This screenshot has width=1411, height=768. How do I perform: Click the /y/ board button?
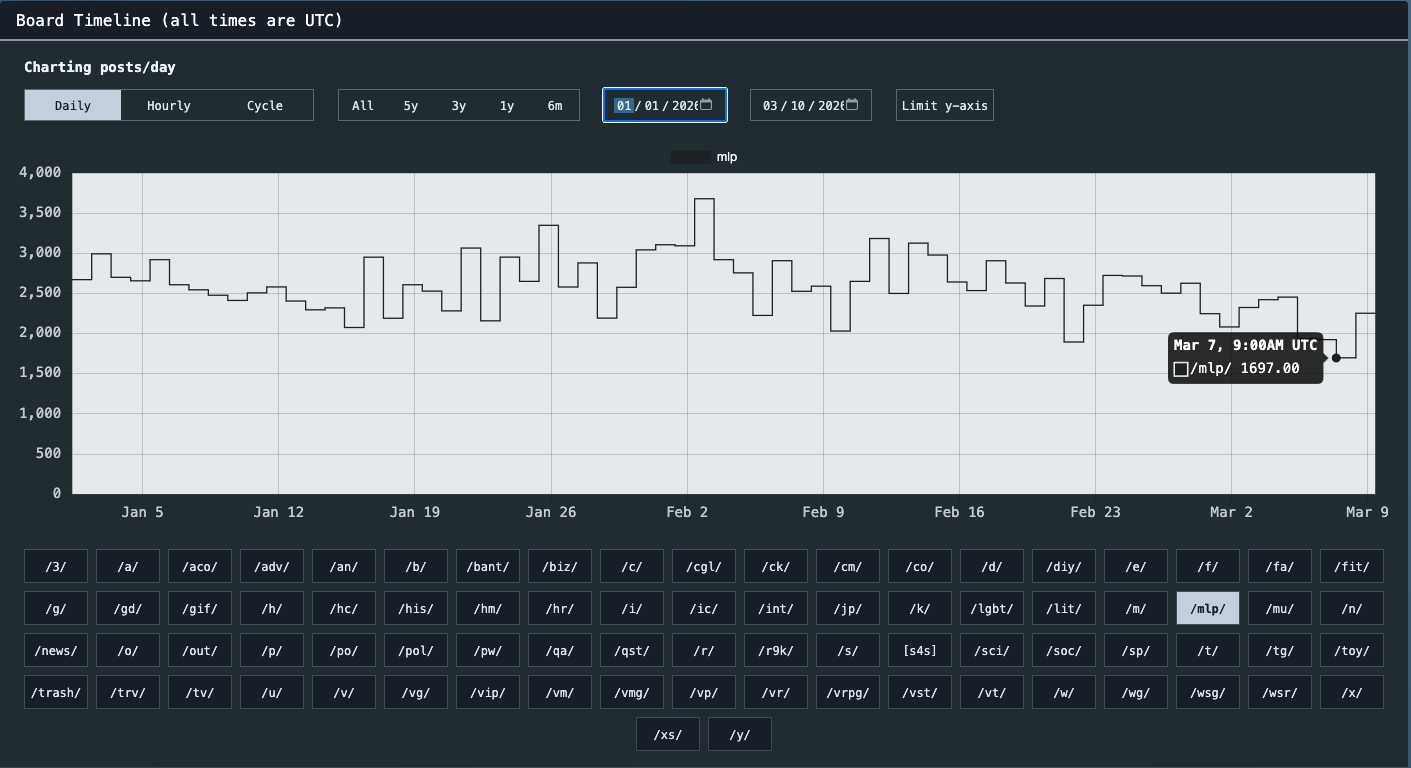pyautogui.click(x=740, y=734)
